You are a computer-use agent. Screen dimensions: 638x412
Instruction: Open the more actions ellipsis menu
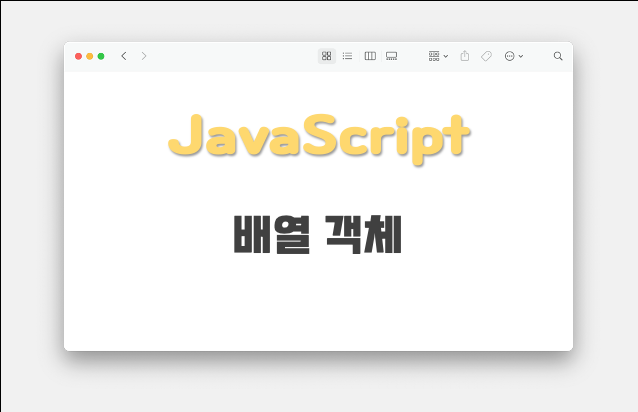(x=513, y=56)
